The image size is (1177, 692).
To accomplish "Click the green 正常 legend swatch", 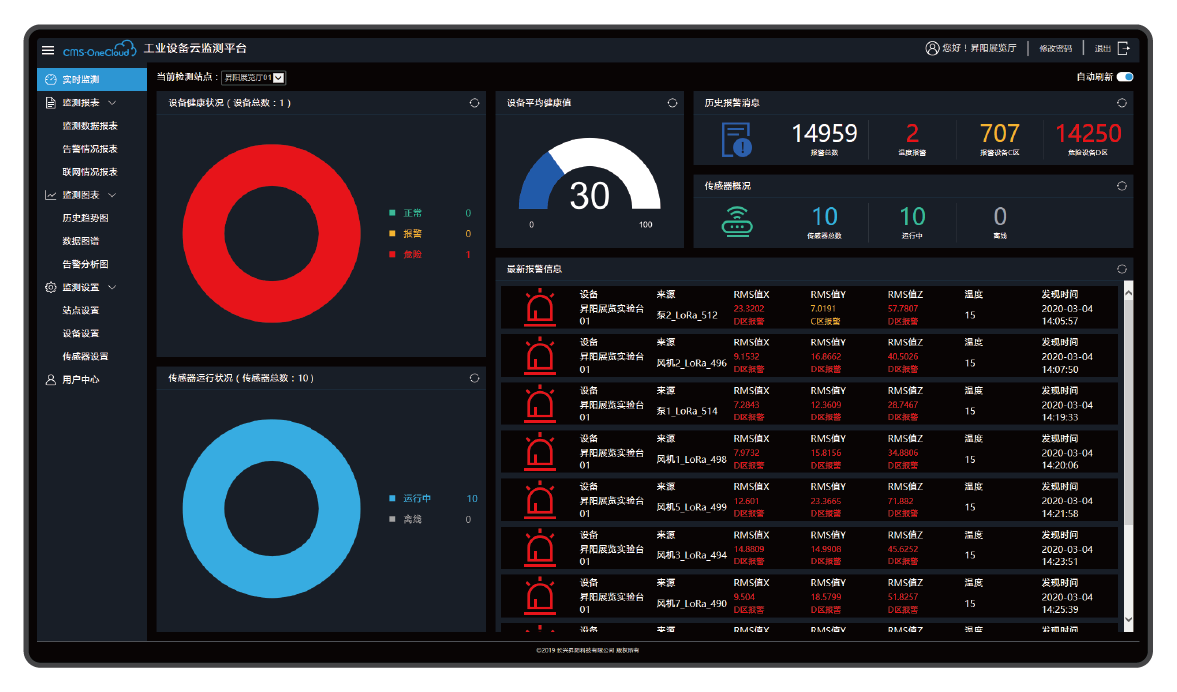I will (x=390, y=213).
